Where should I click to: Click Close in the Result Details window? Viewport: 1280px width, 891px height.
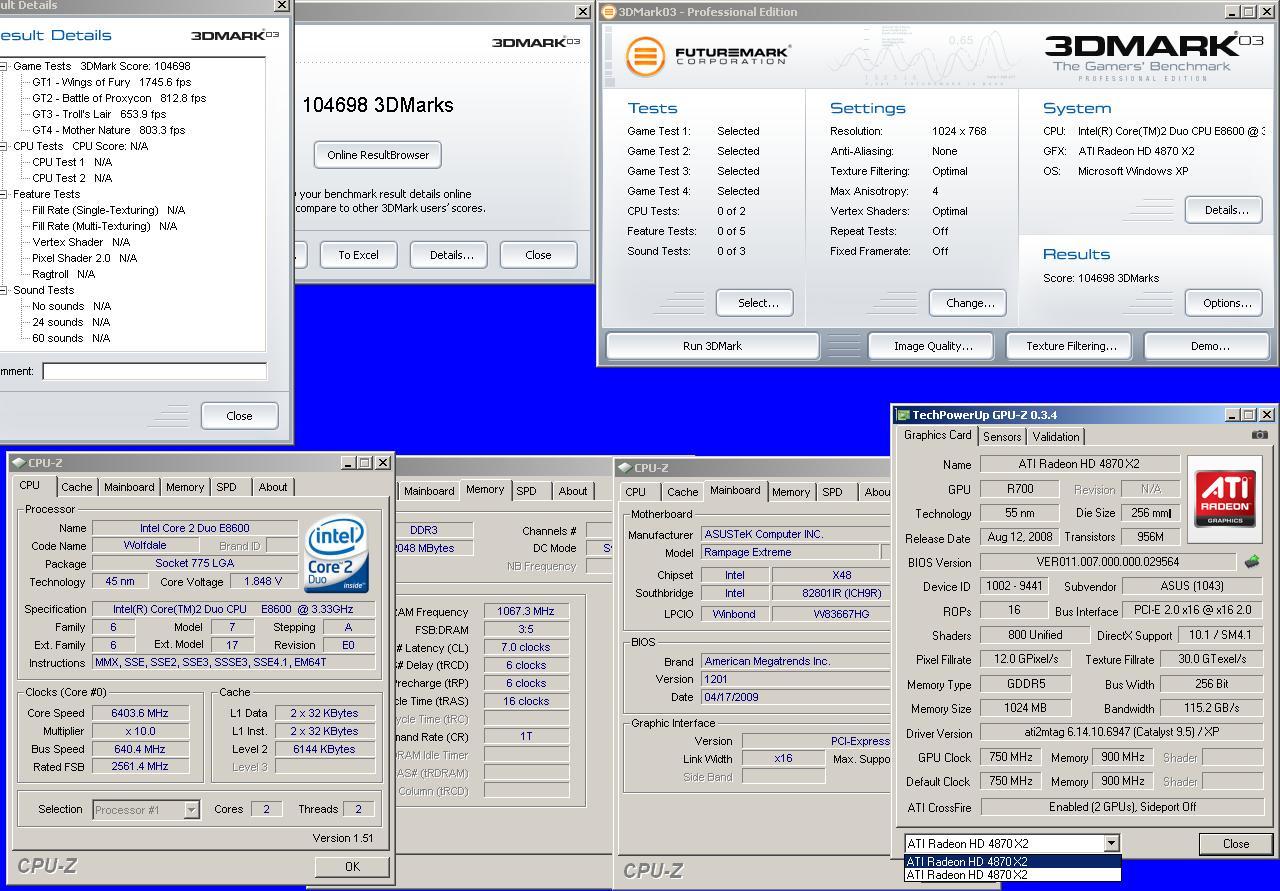coord(239,416)
